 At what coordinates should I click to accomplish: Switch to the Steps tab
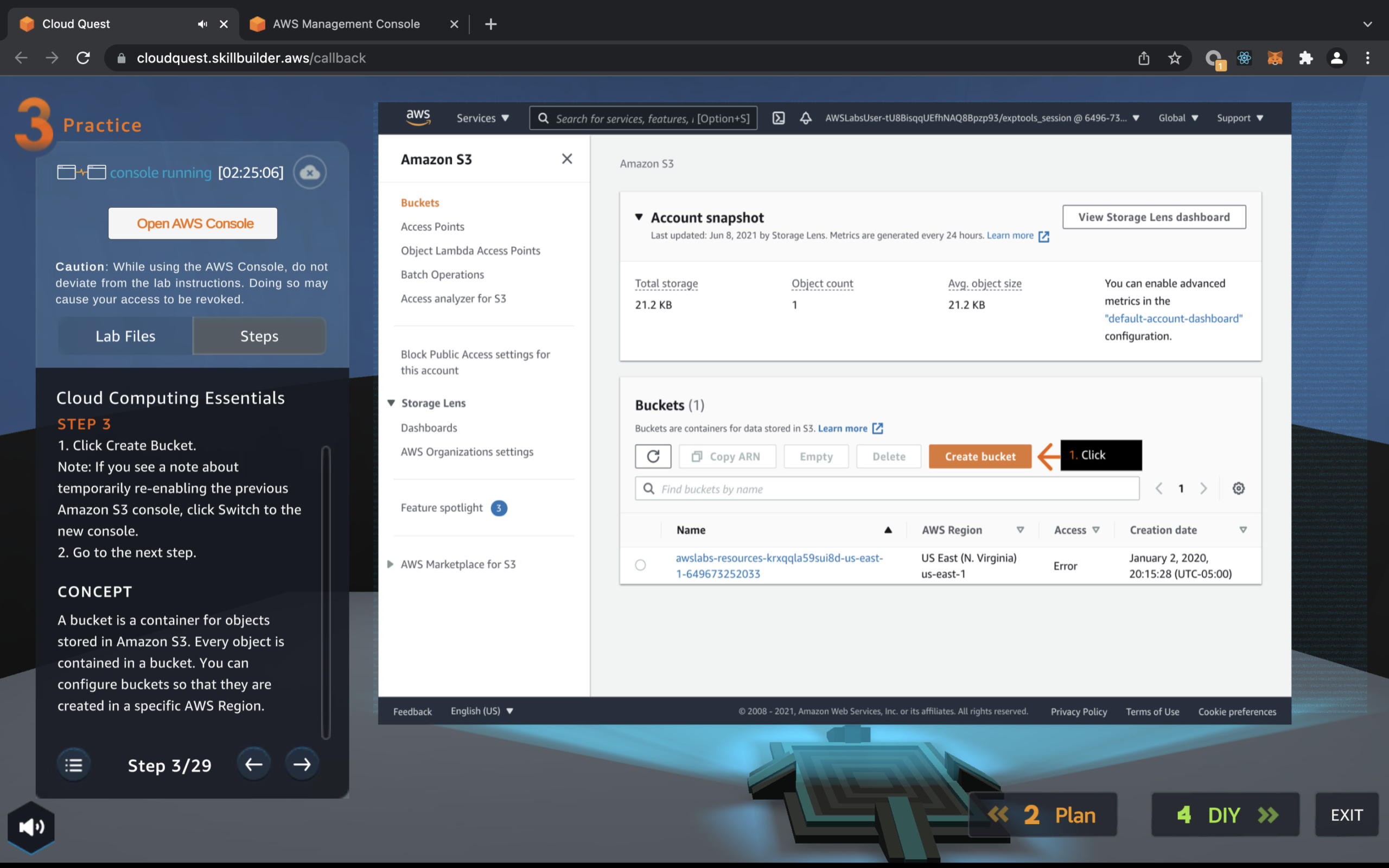pyautogui.click(x=259, y=336)
